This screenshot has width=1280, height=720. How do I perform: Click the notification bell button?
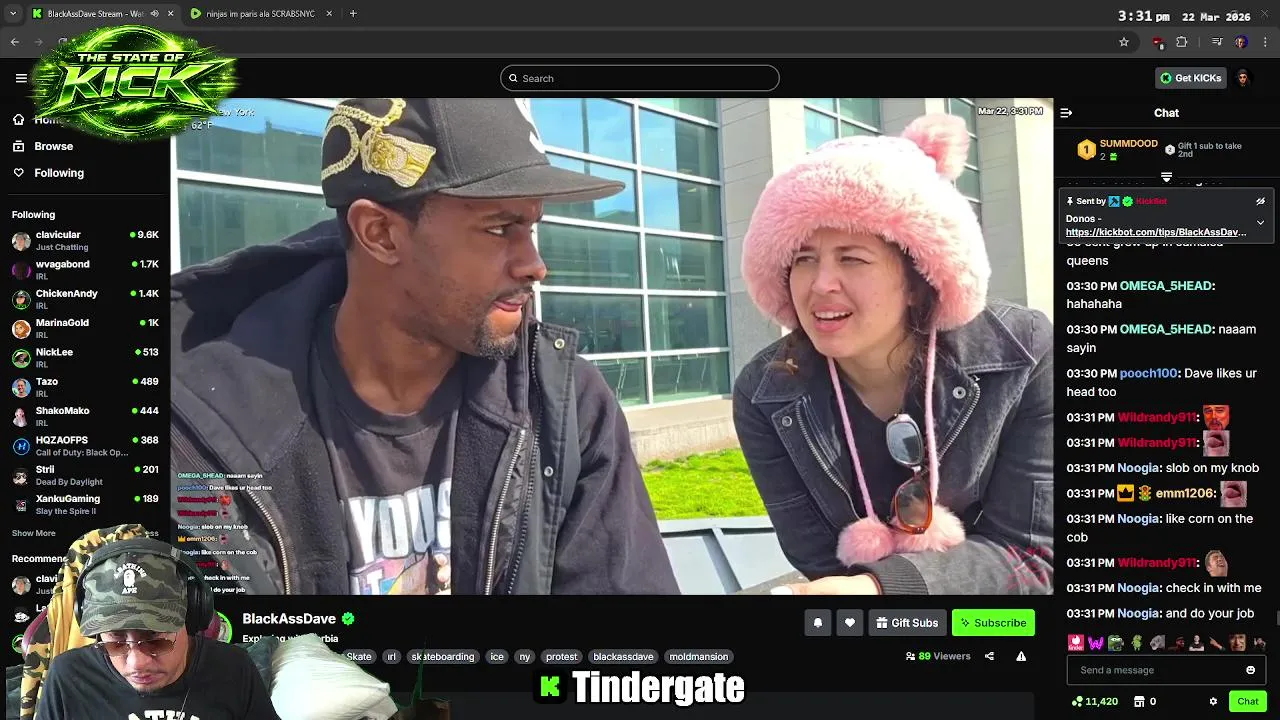818,623
